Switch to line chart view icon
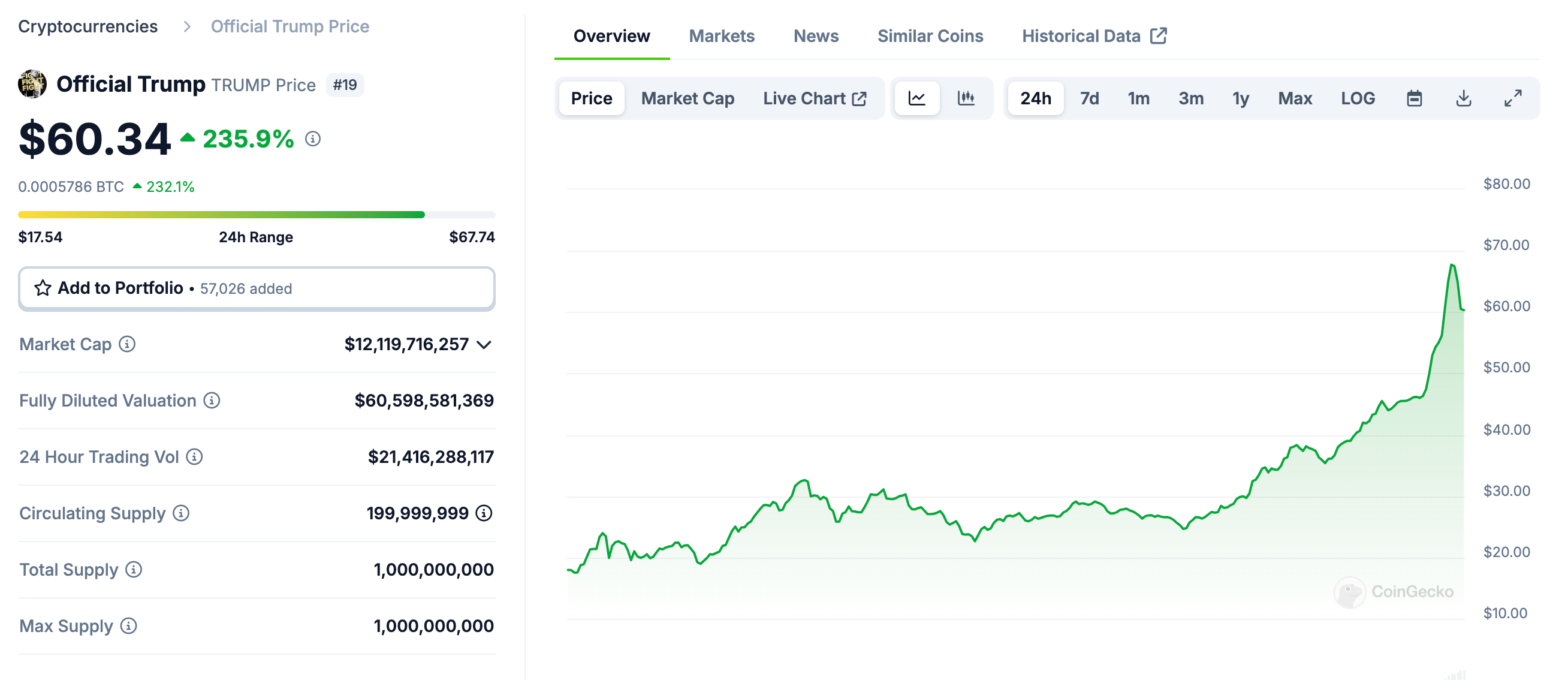The image size is (1568, 680). [916, 98]
